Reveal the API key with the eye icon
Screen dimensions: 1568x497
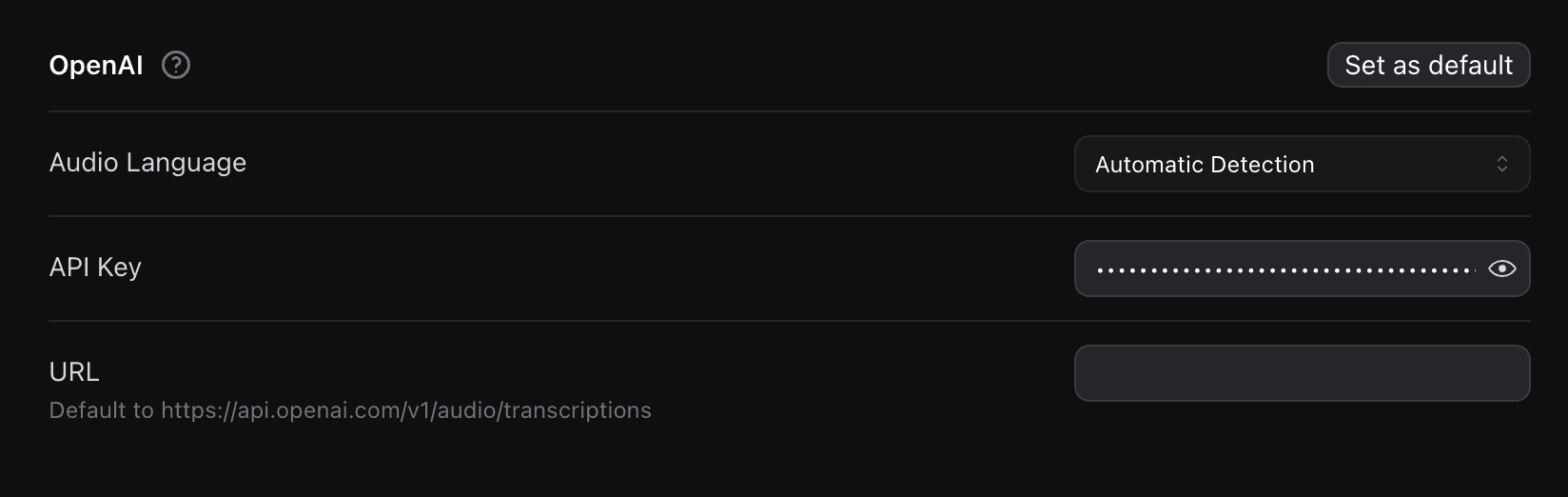click(x=1501, y=268)
